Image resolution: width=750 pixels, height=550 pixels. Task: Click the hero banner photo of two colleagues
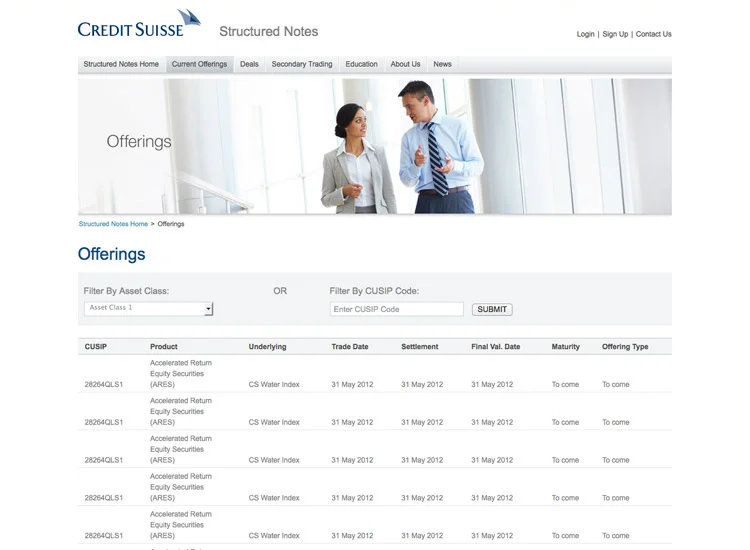point(375,146)
